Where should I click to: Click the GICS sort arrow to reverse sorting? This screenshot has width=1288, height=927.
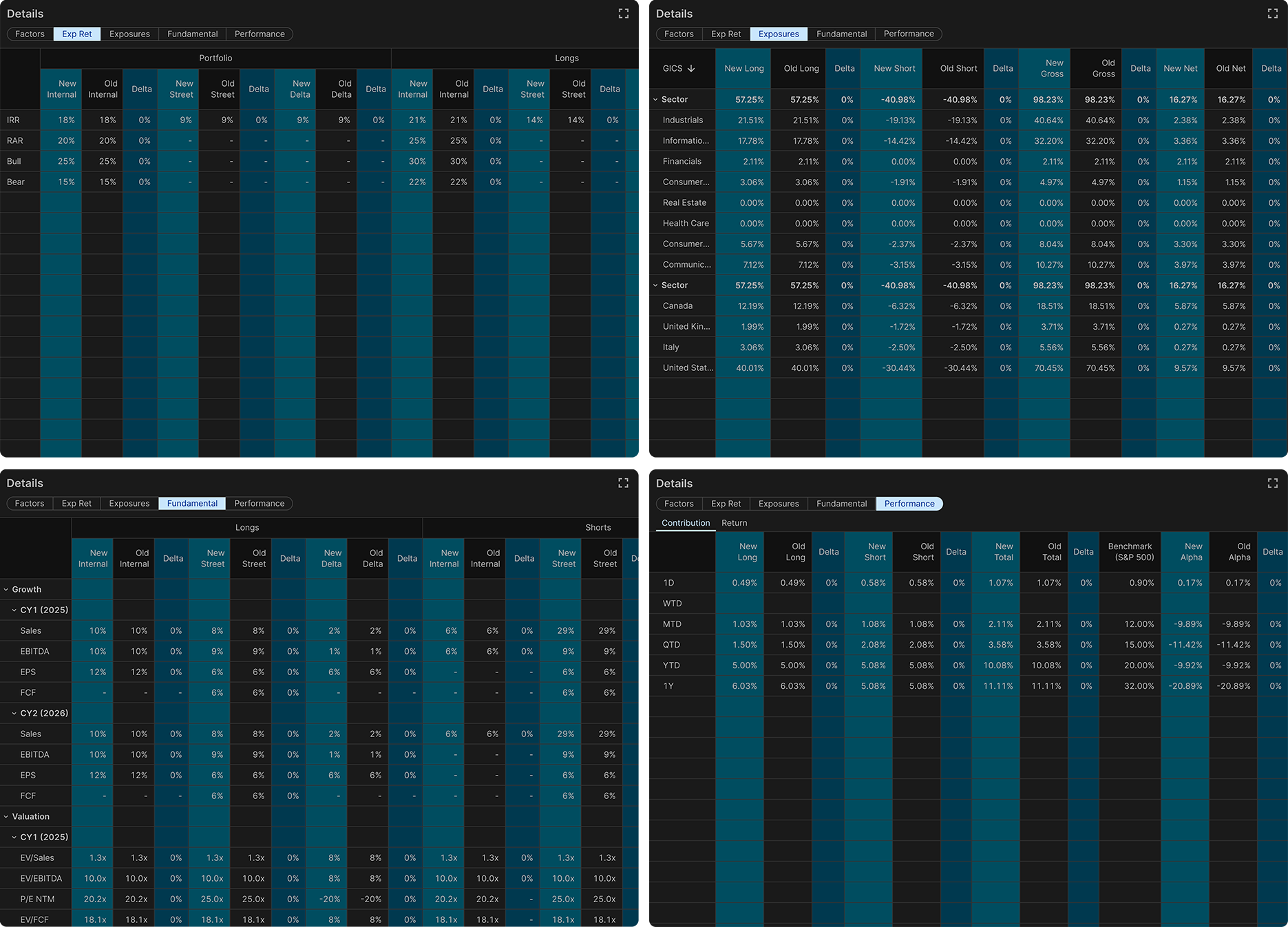[692, 68]
